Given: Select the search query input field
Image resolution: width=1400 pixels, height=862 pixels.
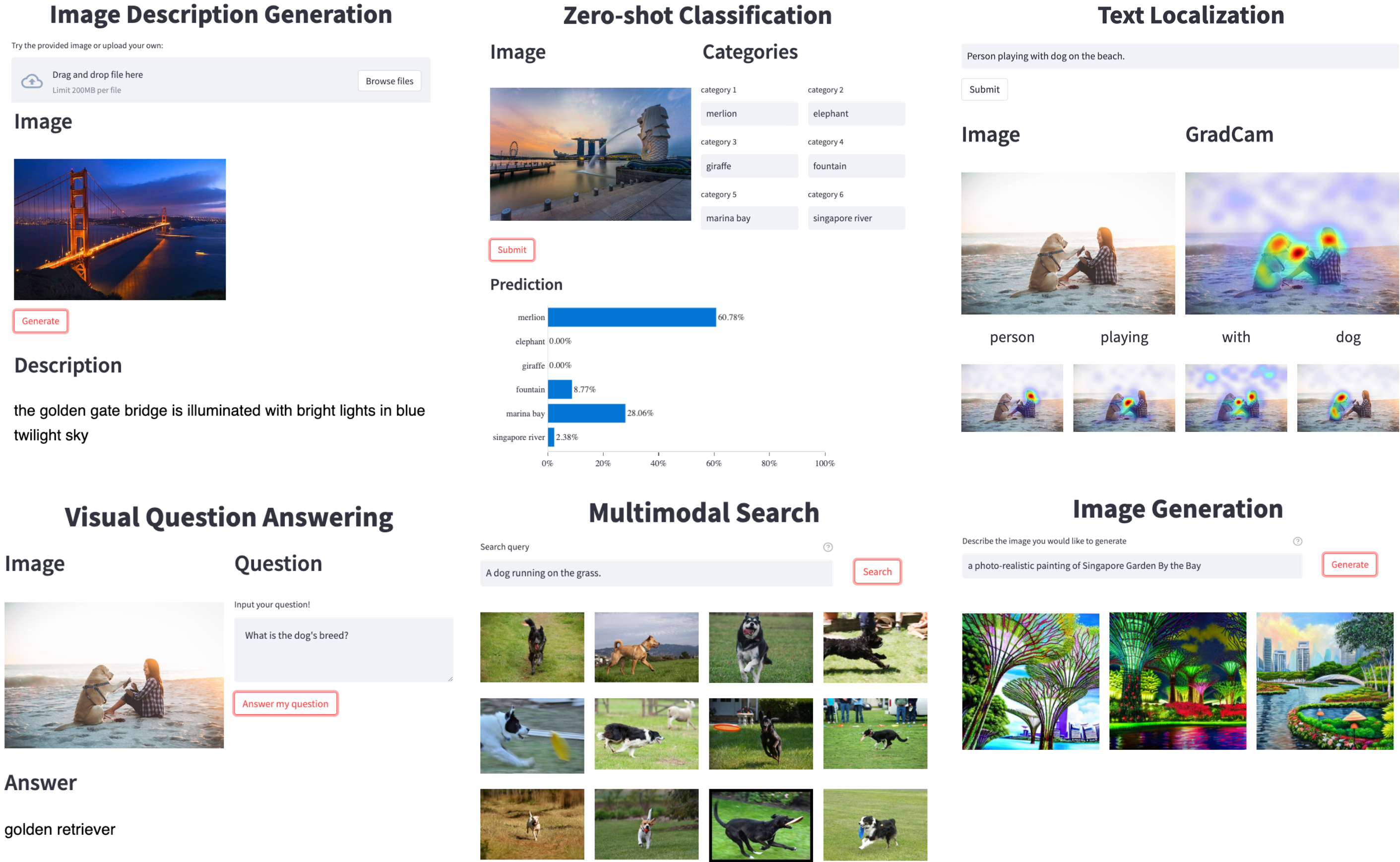Looking at the screenshot, I should (x=660, y=572).
